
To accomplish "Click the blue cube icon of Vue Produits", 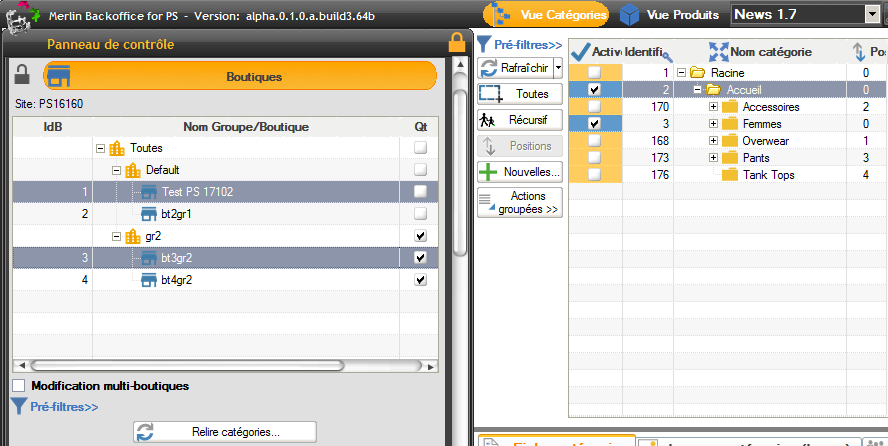I will point(629,15).
